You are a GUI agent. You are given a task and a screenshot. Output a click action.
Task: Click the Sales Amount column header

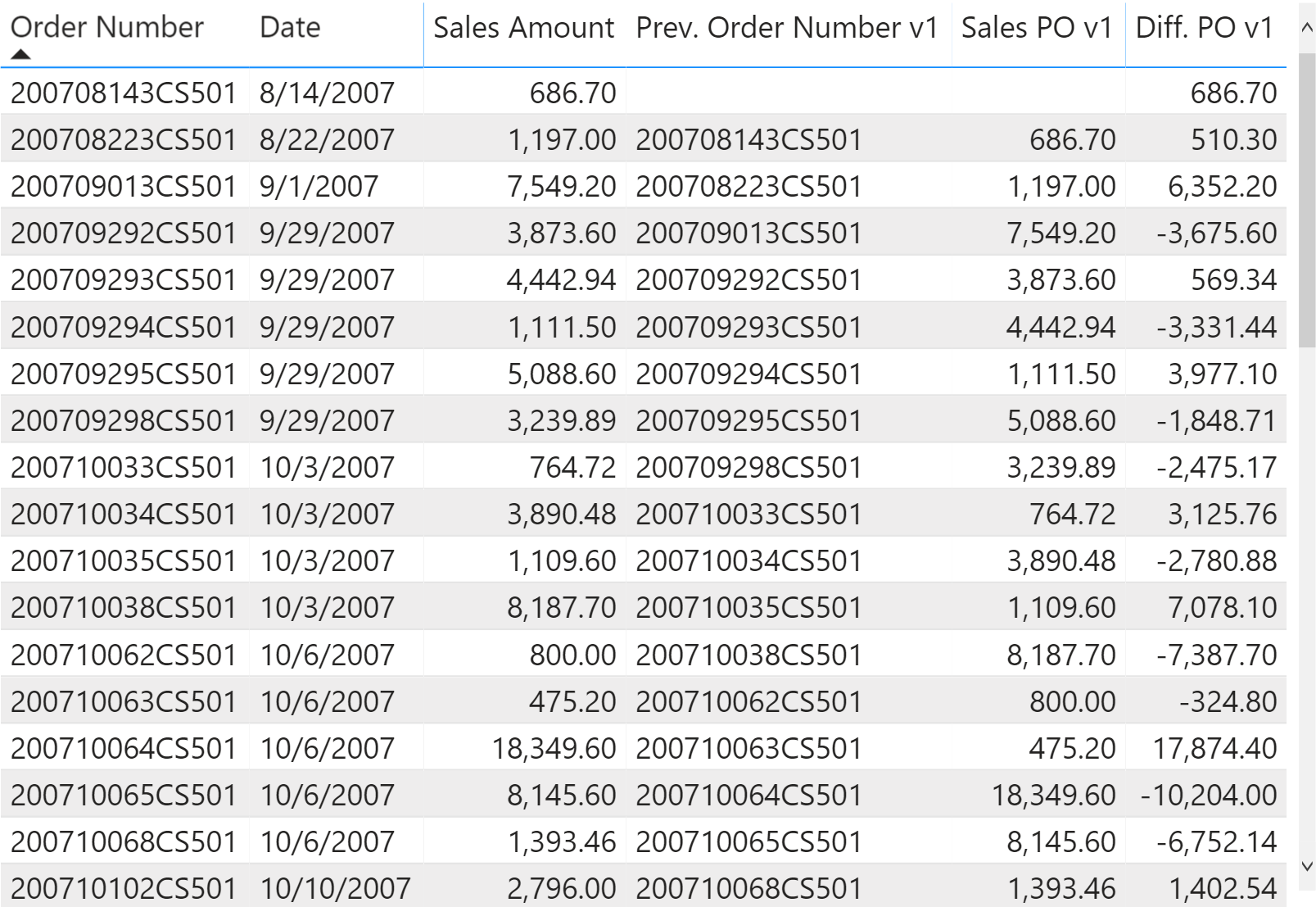tap(524, 27)
